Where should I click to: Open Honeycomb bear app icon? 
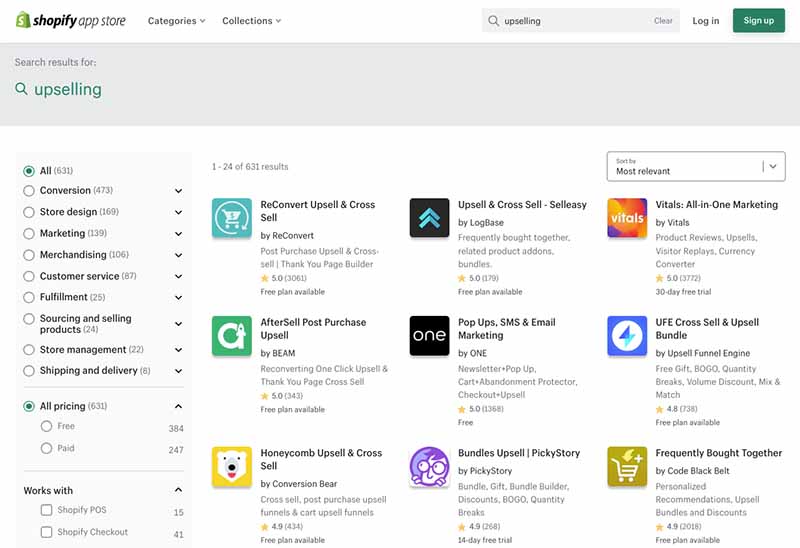click(232, 467)
